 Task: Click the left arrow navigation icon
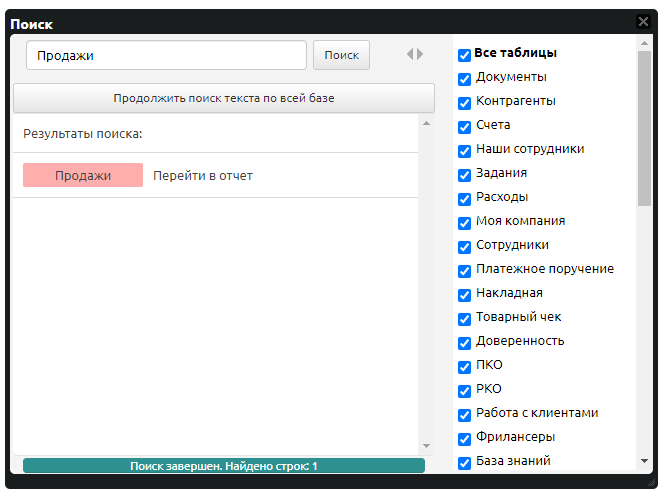click(x=409, y=55)
